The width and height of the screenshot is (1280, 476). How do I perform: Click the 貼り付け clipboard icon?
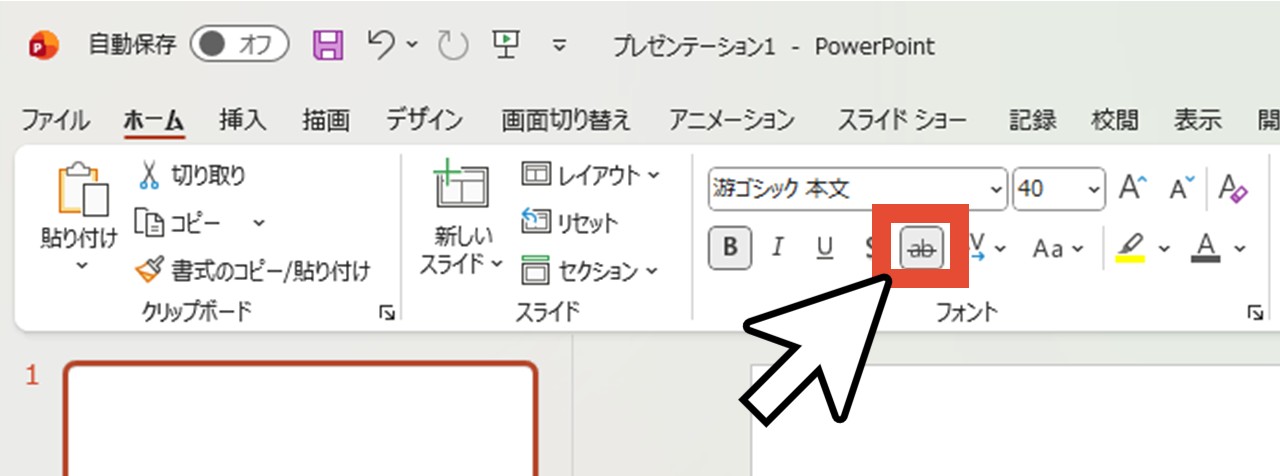(82, 190)
